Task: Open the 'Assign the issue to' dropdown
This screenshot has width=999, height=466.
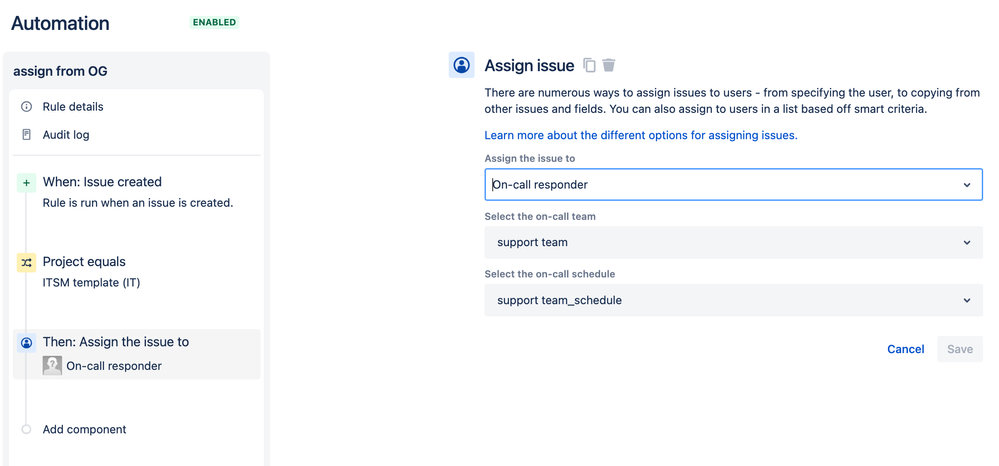Action: coord(733,185)
